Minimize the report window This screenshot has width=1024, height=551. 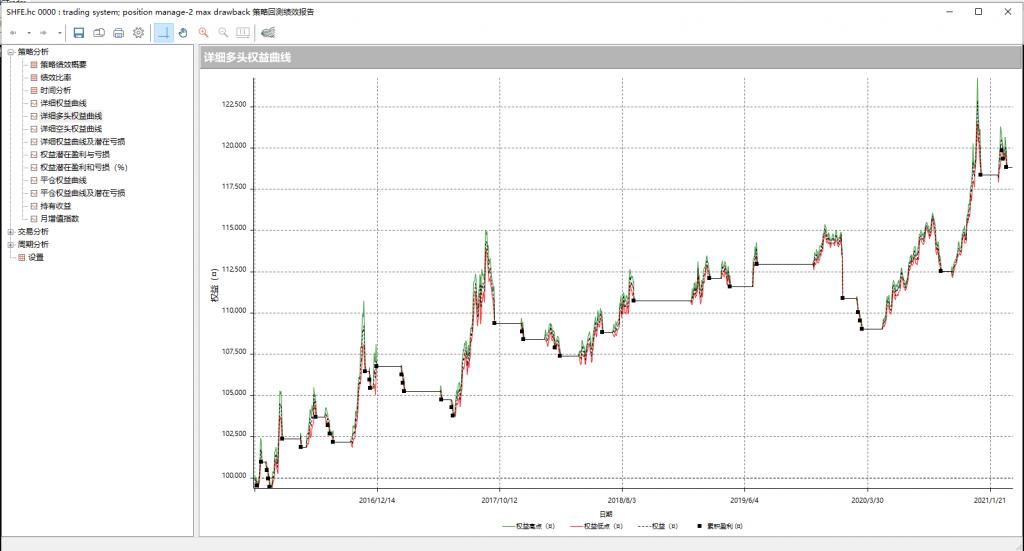click(950, 12)
